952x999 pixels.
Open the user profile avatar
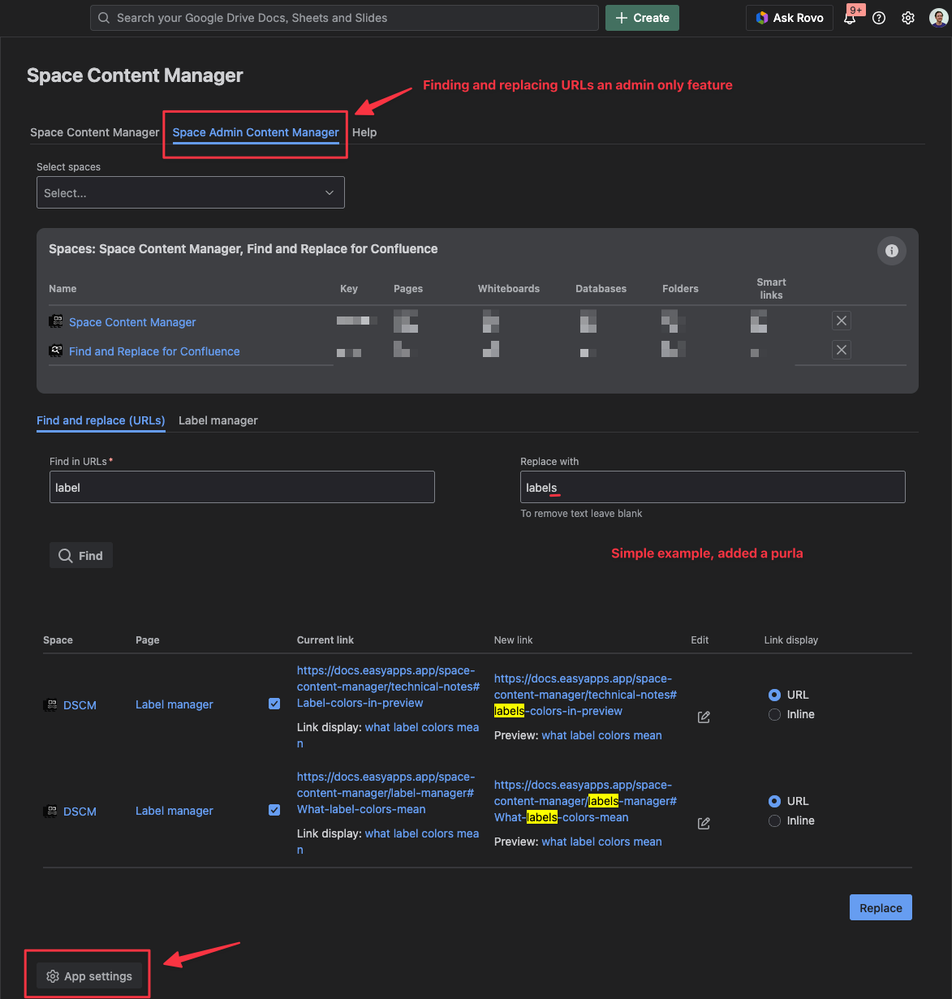coord(938,18)
